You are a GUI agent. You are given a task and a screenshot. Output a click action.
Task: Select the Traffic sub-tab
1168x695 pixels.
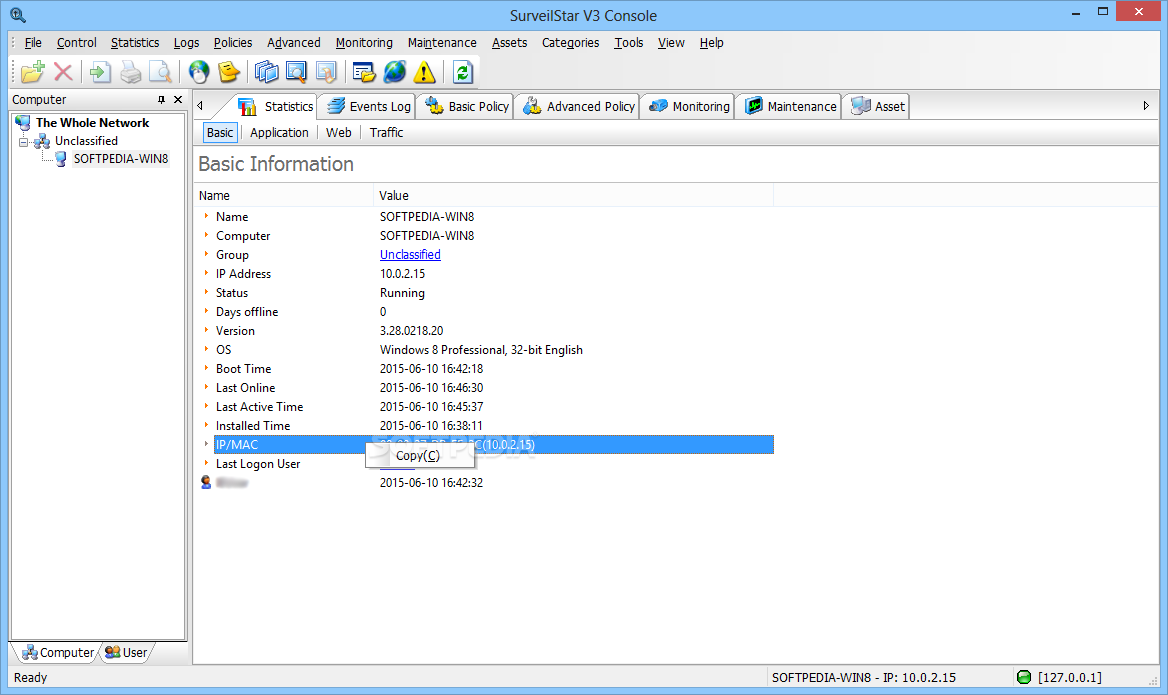[x=387, y=133]
